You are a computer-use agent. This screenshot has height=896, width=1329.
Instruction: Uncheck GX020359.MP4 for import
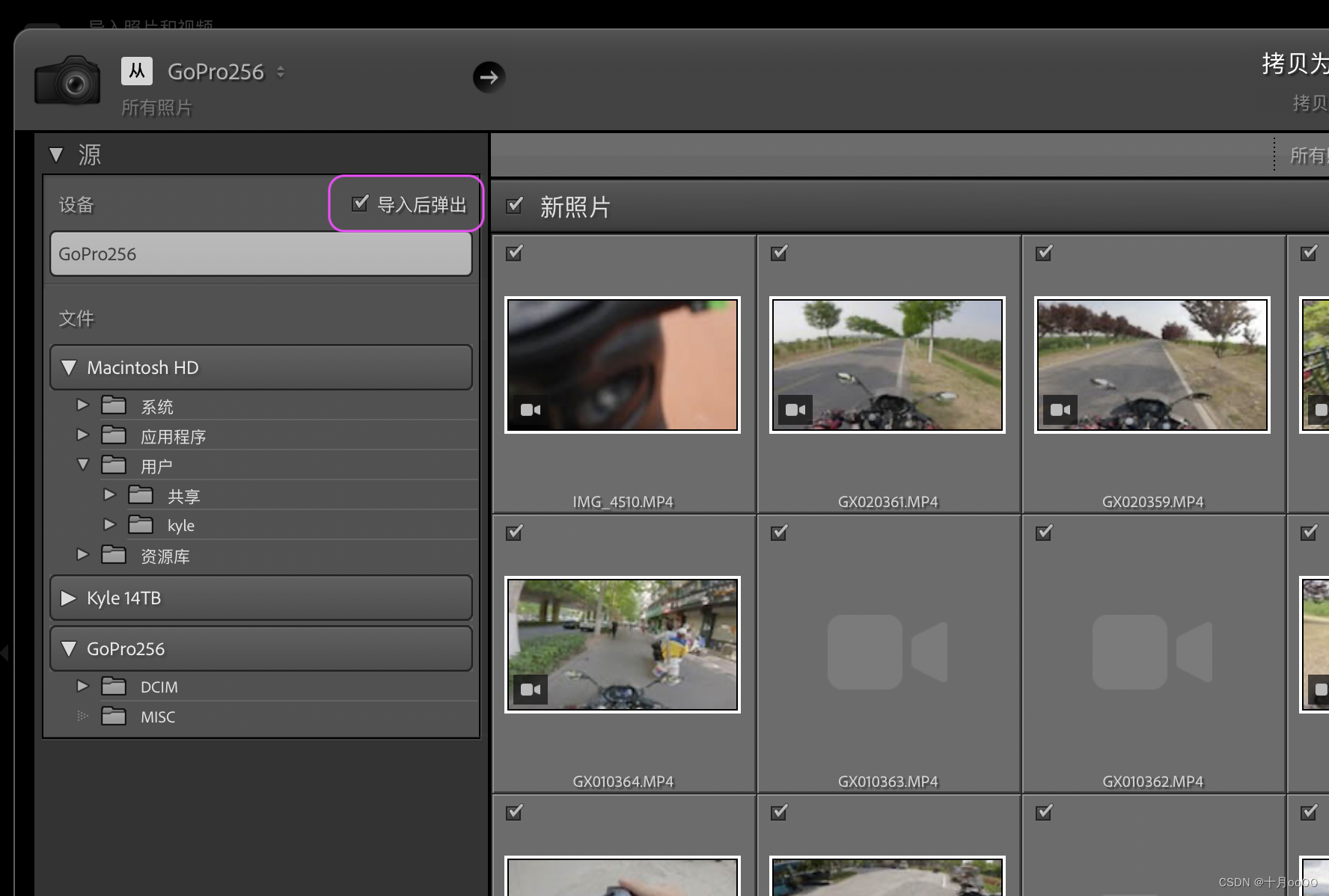click(1044, 253)
